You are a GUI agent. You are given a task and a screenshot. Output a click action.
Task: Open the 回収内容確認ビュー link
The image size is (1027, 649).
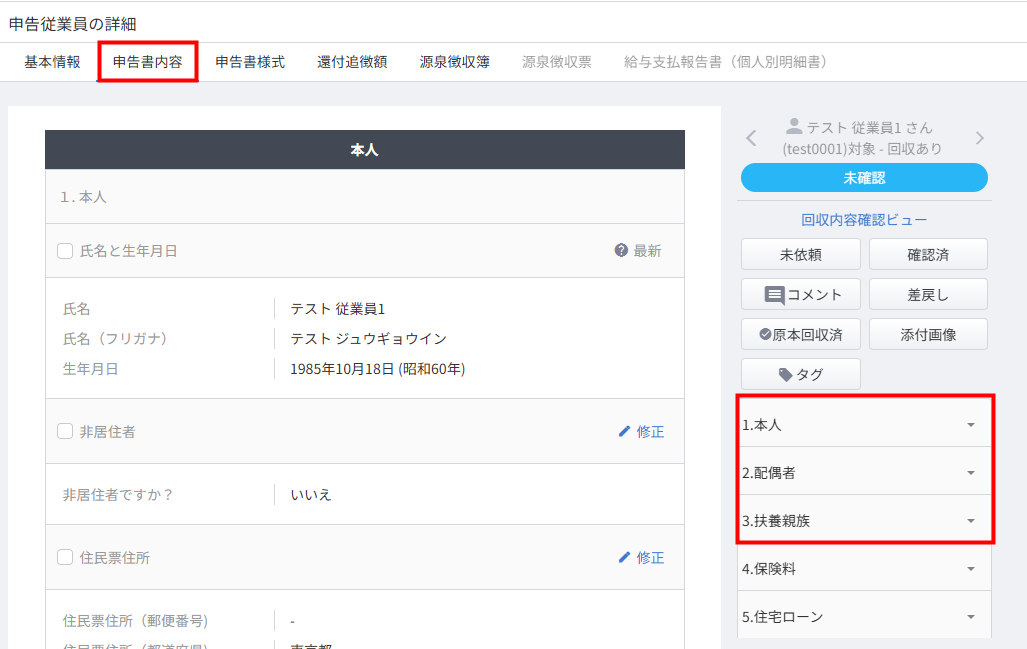click(864, 220)
